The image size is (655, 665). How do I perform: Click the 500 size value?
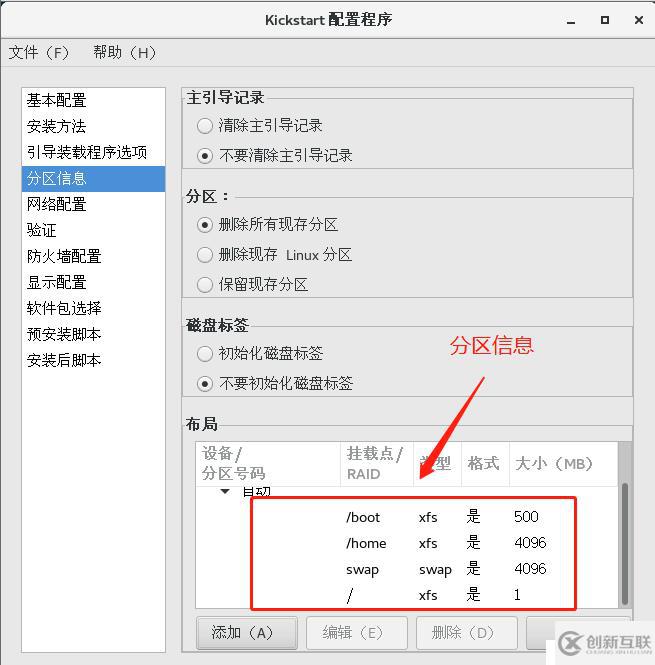click(526, 517)
